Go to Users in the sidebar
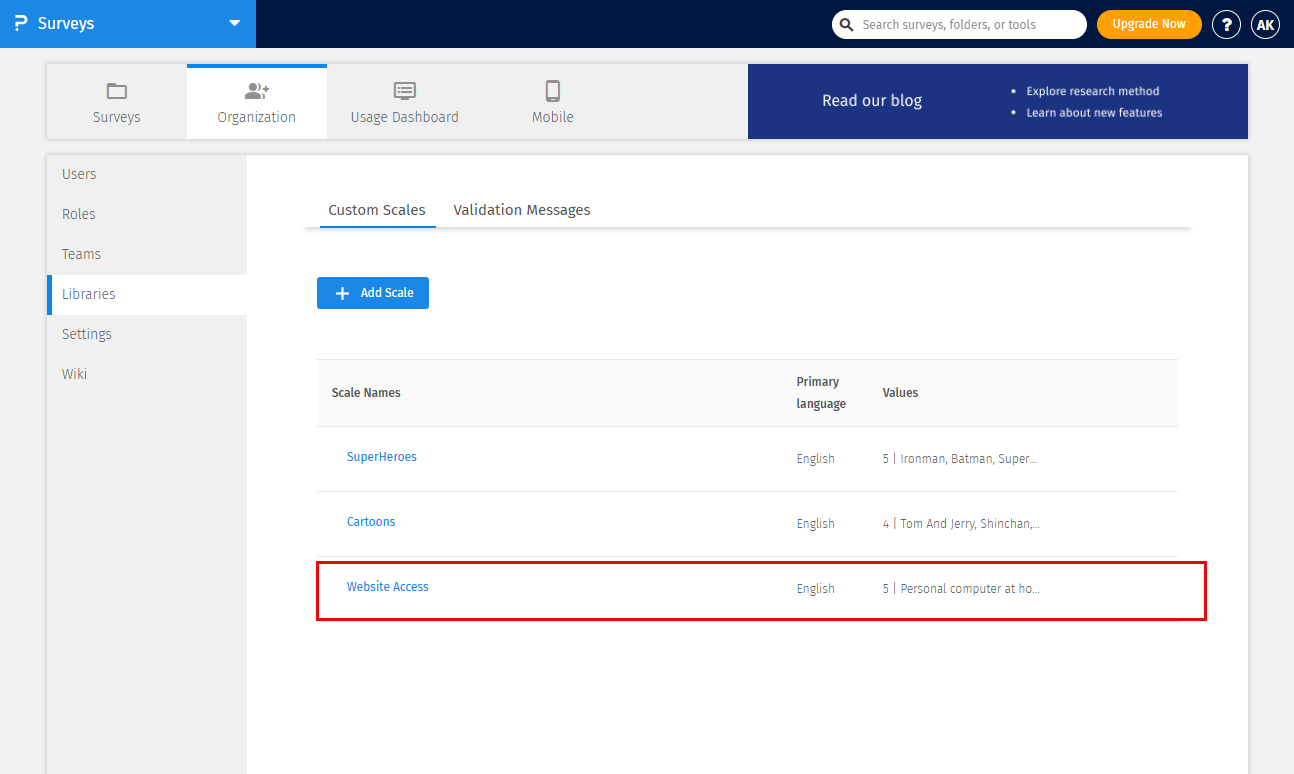 coord(79,174)
